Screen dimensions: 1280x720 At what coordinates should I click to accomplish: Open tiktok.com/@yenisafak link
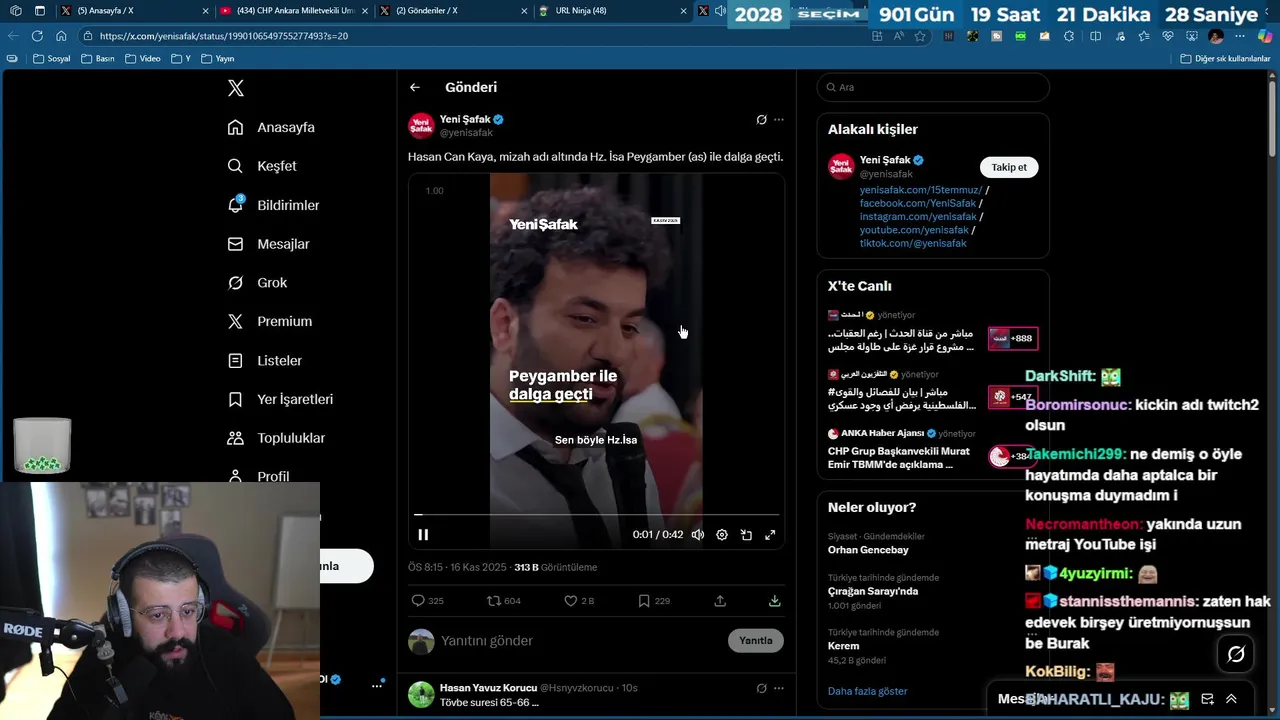tap(913, 243)
